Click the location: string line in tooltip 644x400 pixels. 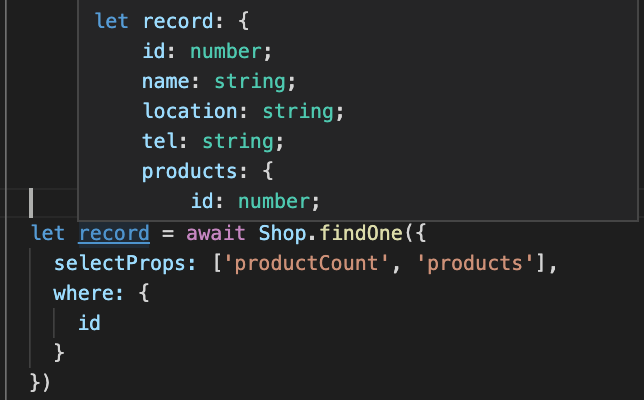pos(243,111)
